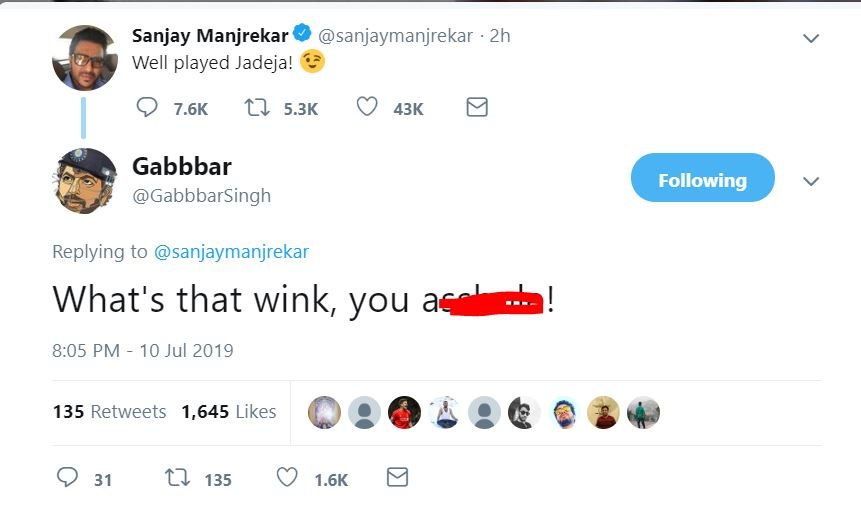This screenshot has width=861, height=529.
Task: Like Gabbar's tweet showing 1.6K
Action: point(287,478)
